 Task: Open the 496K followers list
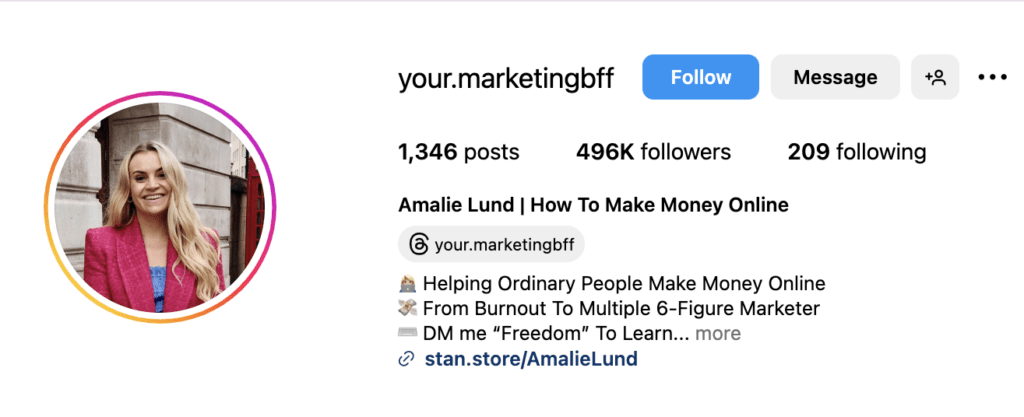point(653,152)
